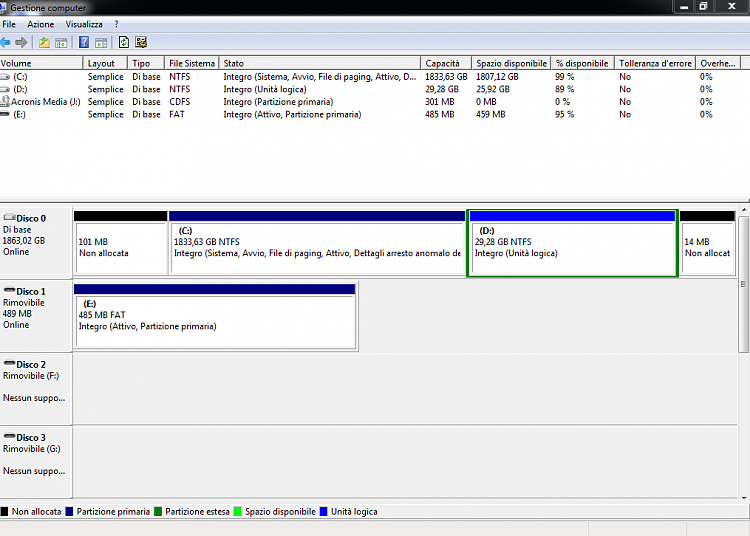This screenshot has width=750, height=536.
Task: Click the Forward arrow toolbar icon
Action: tap(21, 43)
